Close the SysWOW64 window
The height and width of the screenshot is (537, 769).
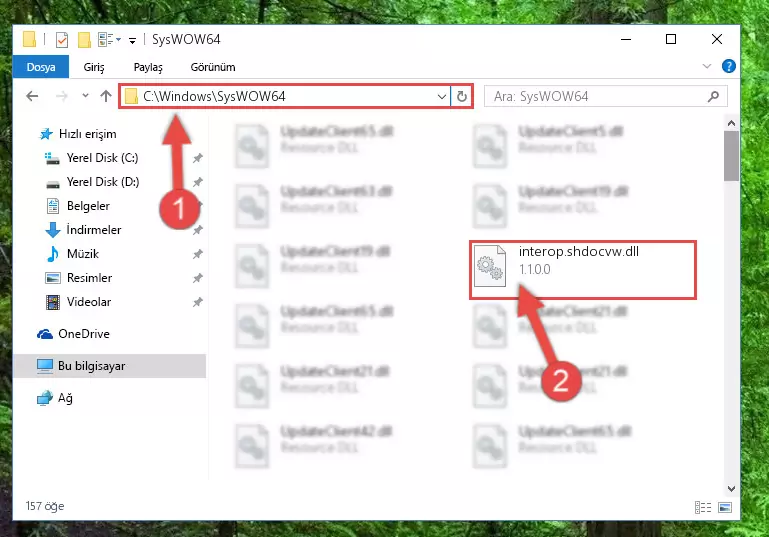coord(717,39)
